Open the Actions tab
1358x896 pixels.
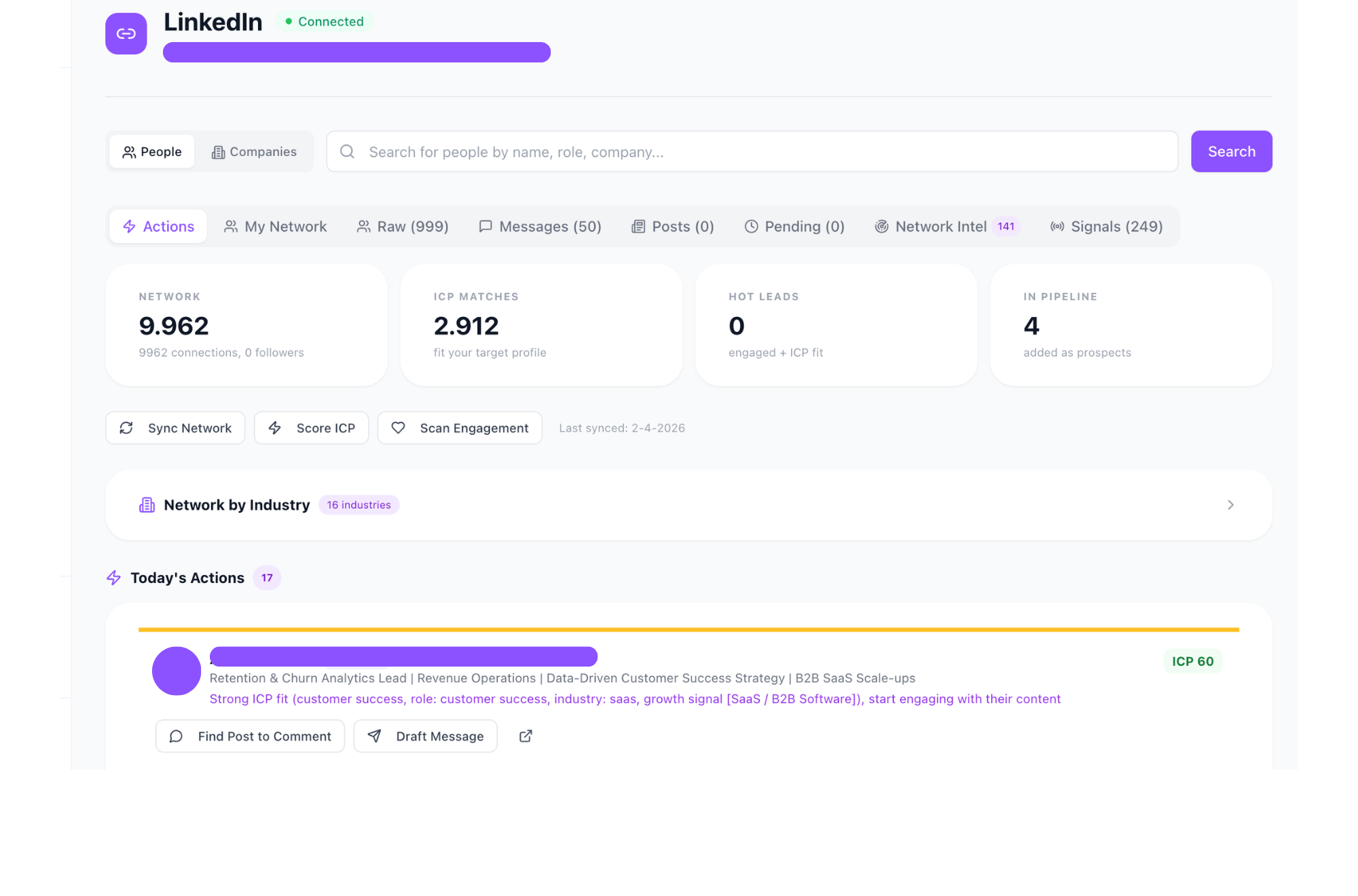click(158, 226)
